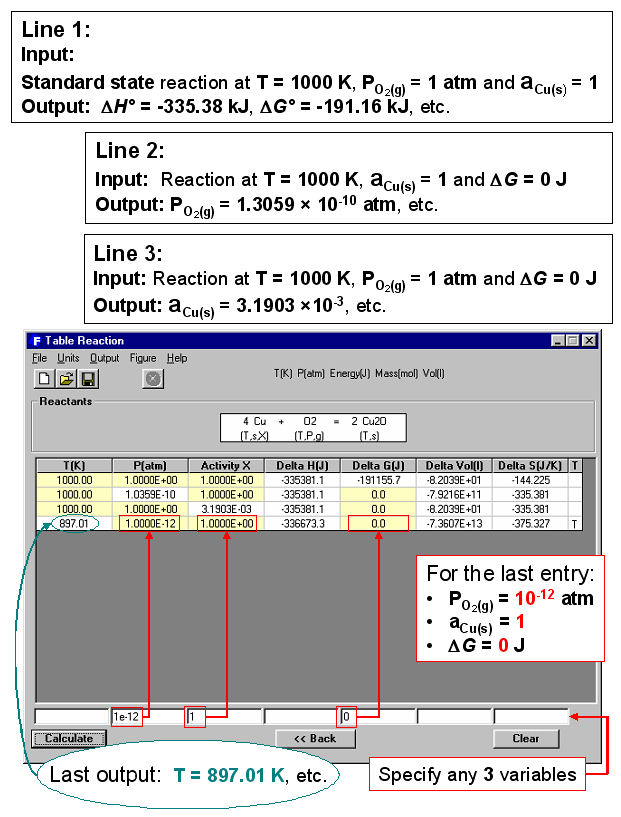Click the New file toolbar icon
This screenshot has height=817, width=621.
(x=44, y=379)
